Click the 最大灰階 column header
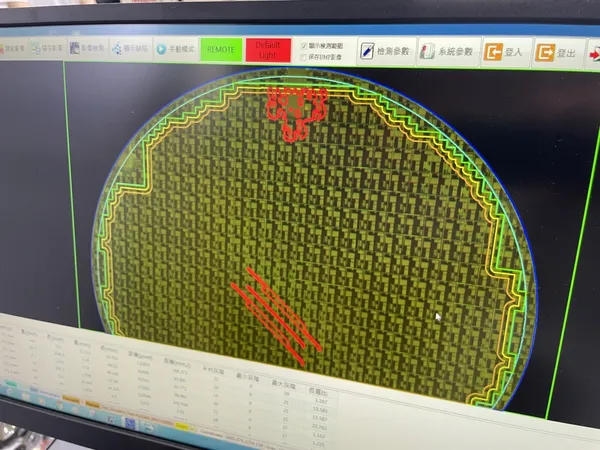 point(286,383)
